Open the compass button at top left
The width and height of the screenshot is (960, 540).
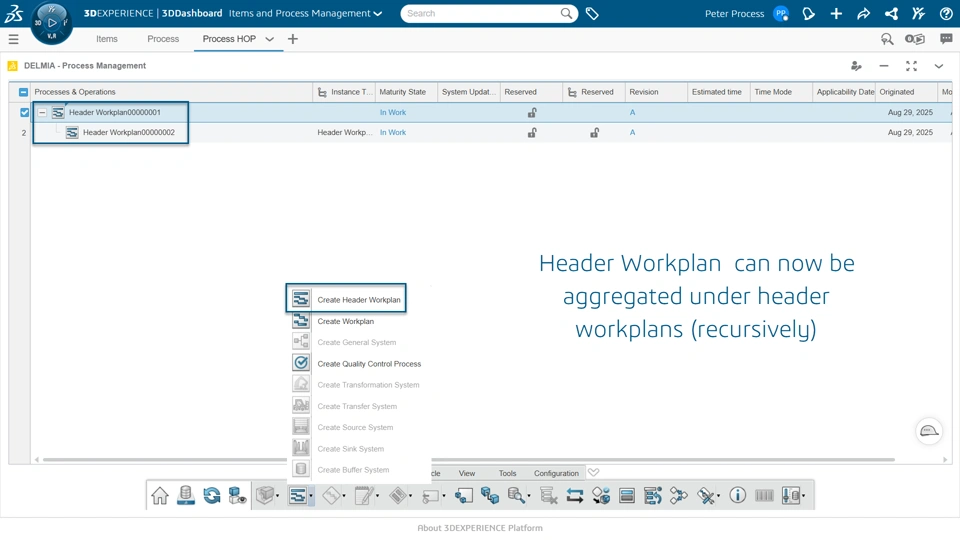[51, 22]
